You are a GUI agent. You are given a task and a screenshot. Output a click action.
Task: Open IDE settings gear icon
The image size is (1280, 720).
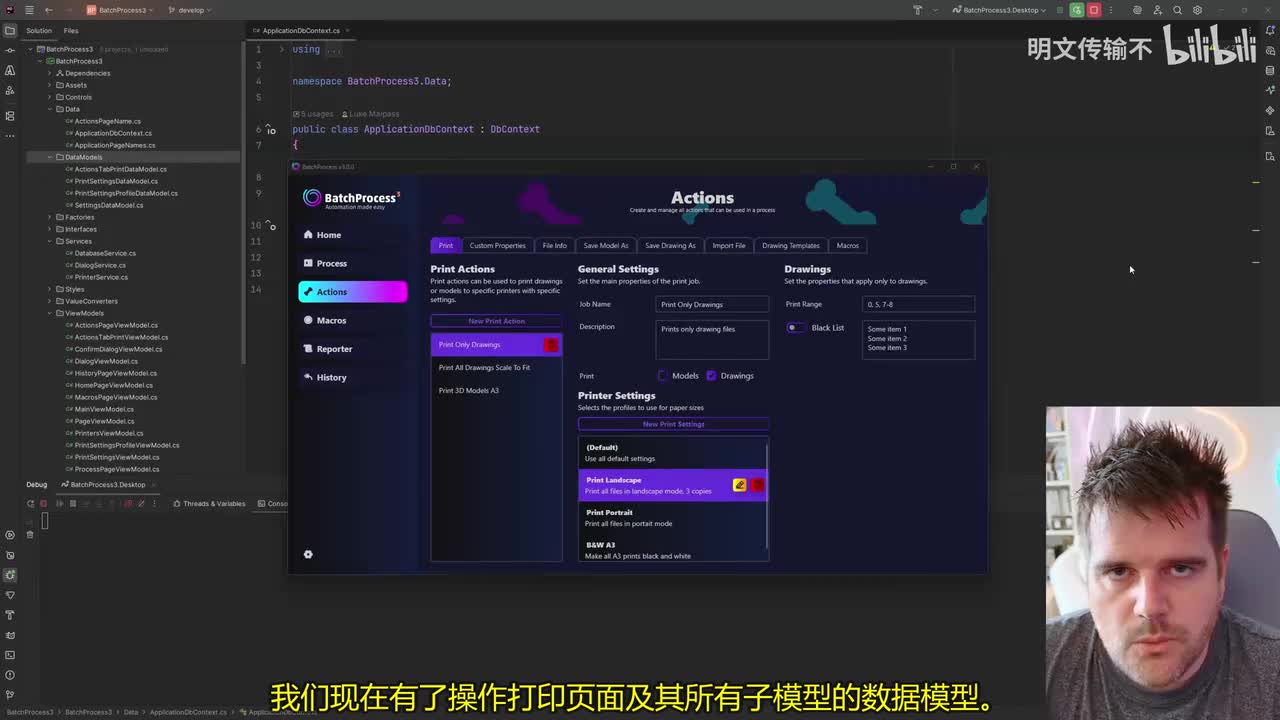click(1197, 10)
